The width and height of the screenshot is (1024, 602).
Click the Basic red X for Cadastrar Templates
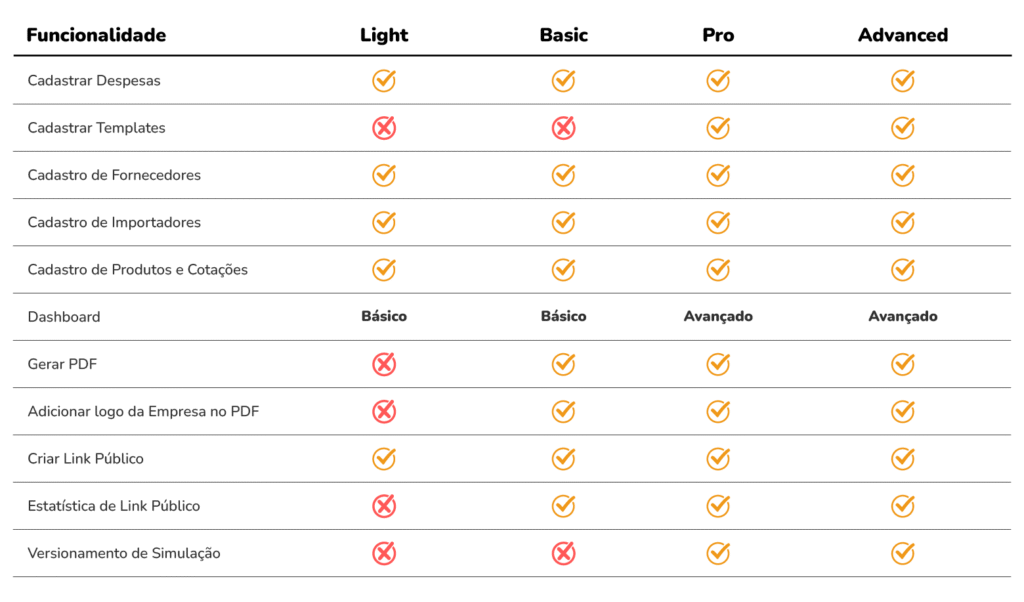[x=564, y=128]
